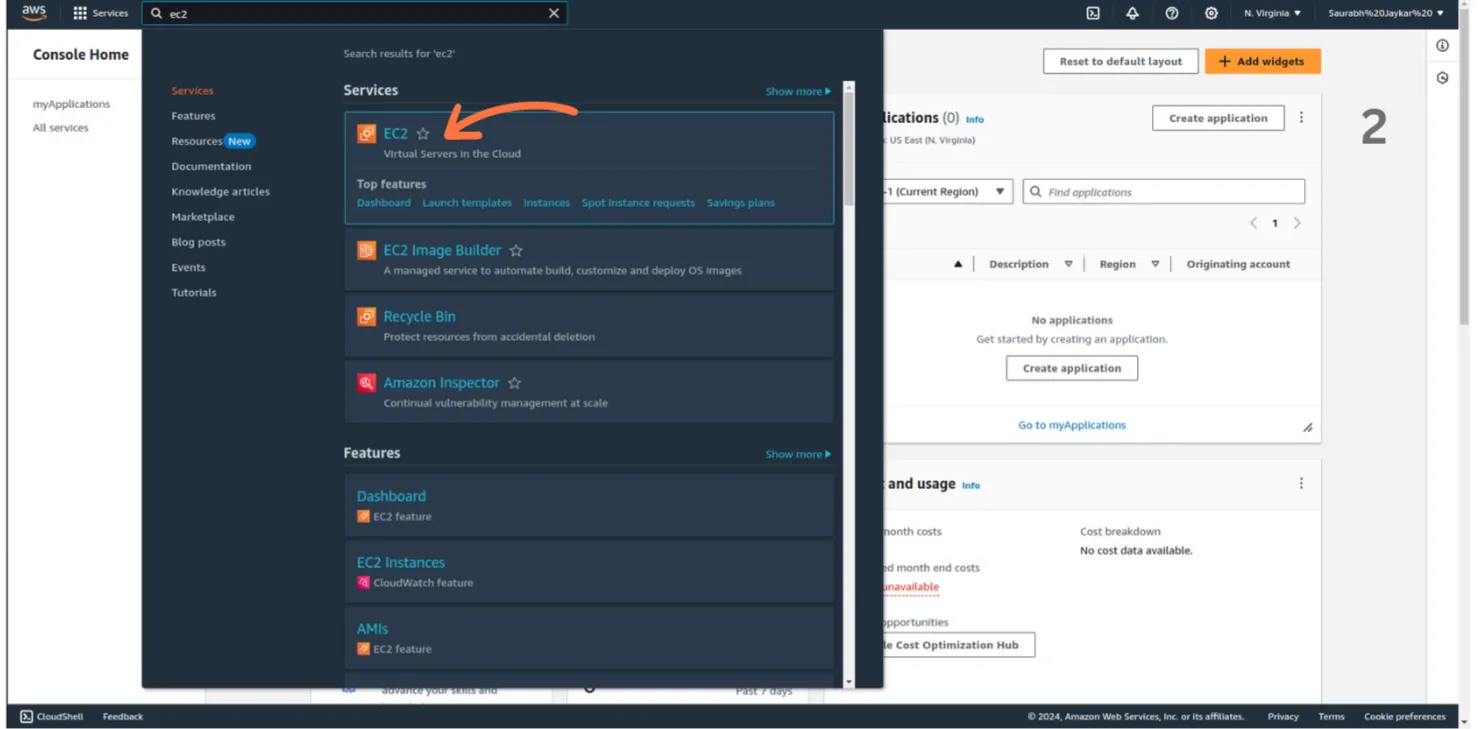Launch CloudShell from top bar icon
The height and width of the screenshot is (729, 1478).
coord(1093,13)
